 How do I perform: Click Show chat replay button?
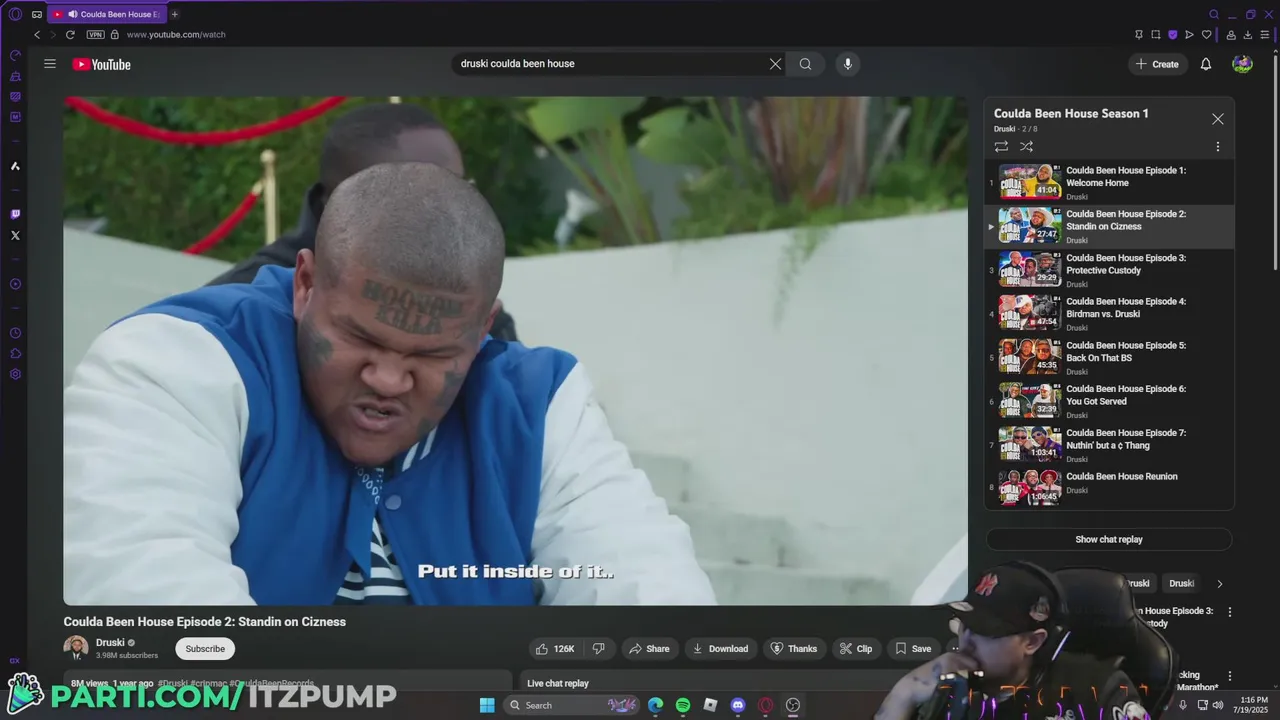click(x=1109, y=539)
